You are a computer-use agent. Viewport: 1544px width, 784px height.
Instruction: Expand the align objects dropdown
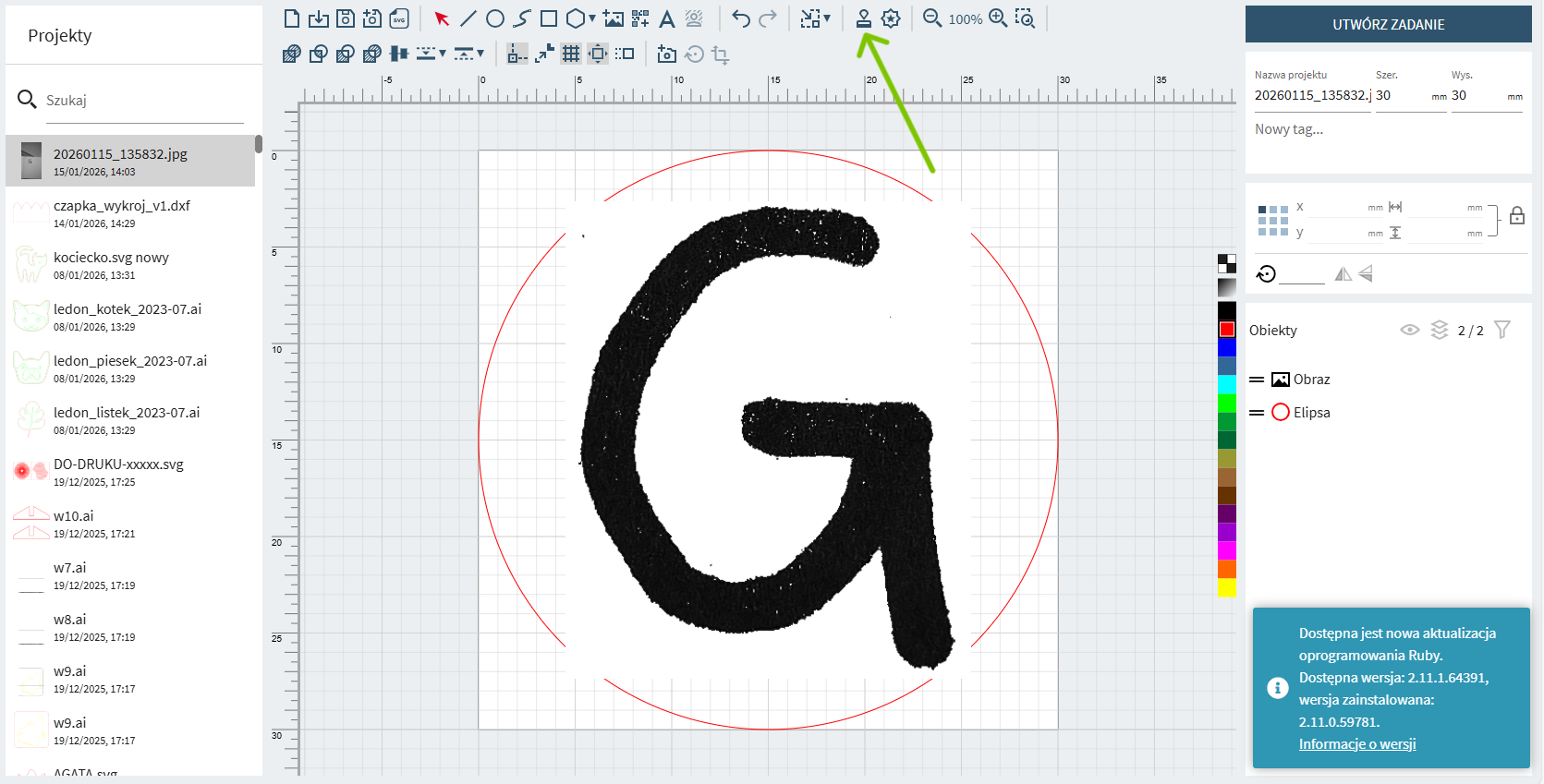click(443, 54)
